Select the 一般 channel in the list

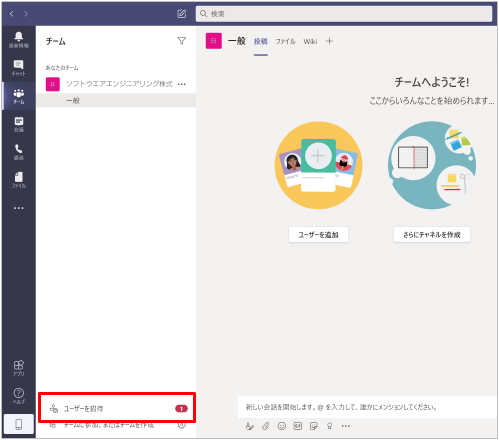116,101
